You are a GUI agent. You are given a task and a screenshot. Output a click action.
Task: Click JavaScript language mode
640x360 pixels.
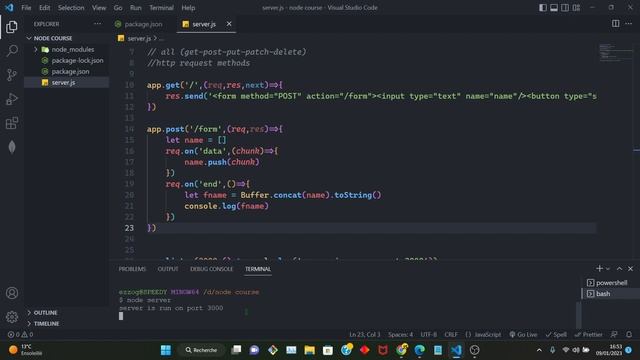[x=483, y=334]
